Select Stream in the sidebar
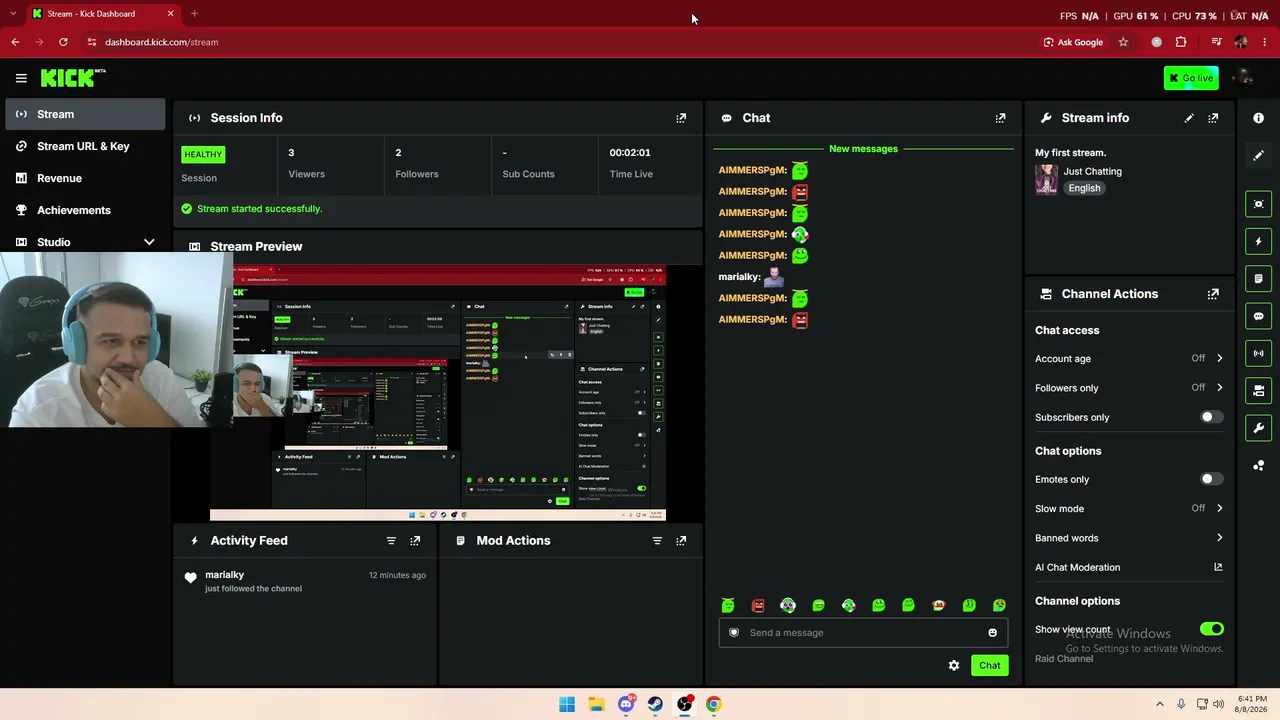Screen dimensions: 1280x720 tap(85, 114)
